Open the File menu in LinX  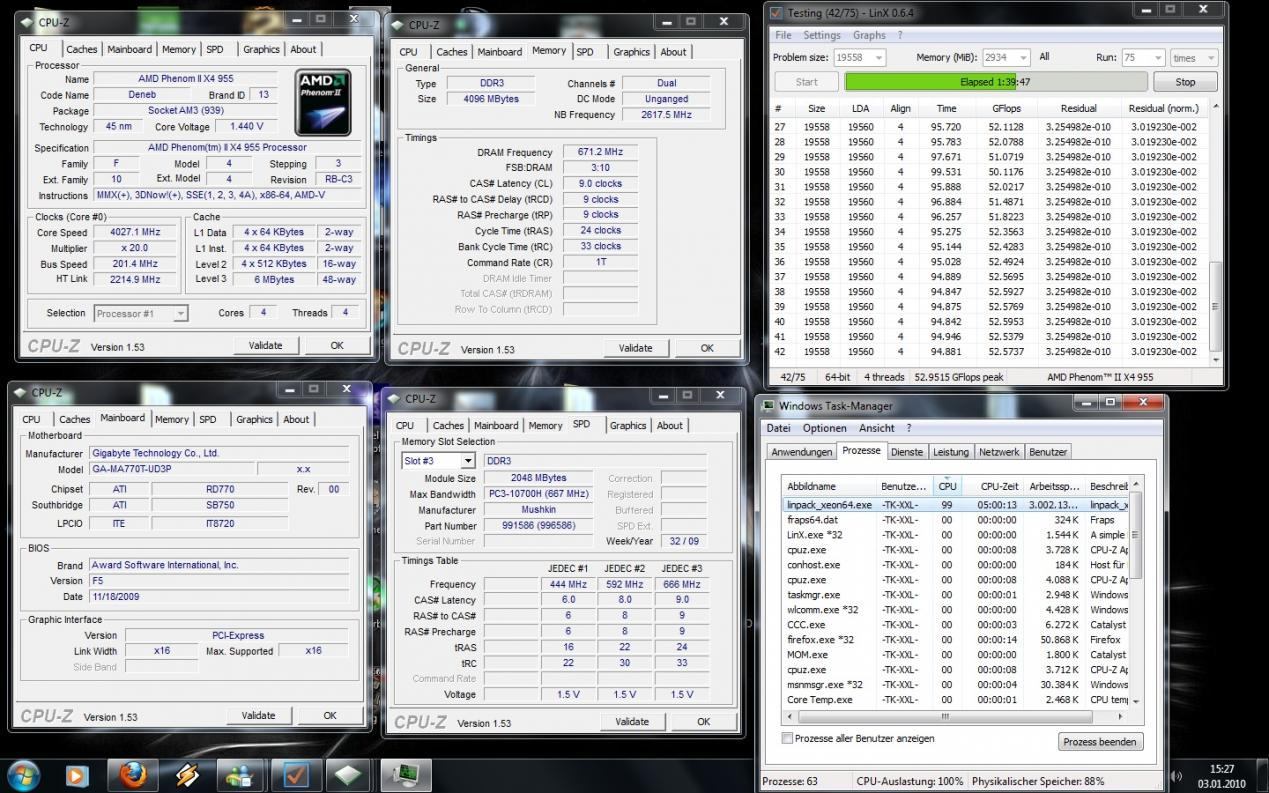click(x=783, y=35)
